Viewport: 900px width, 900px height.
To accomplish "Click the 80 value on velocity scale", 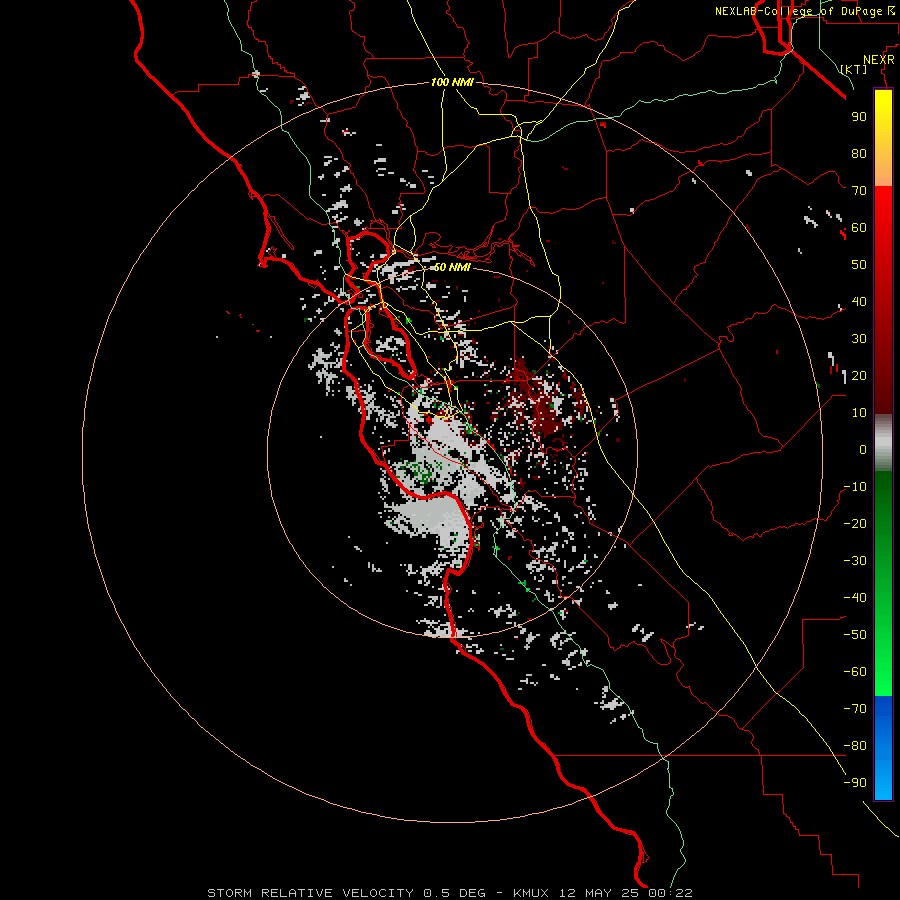I will tap(859, 154).
